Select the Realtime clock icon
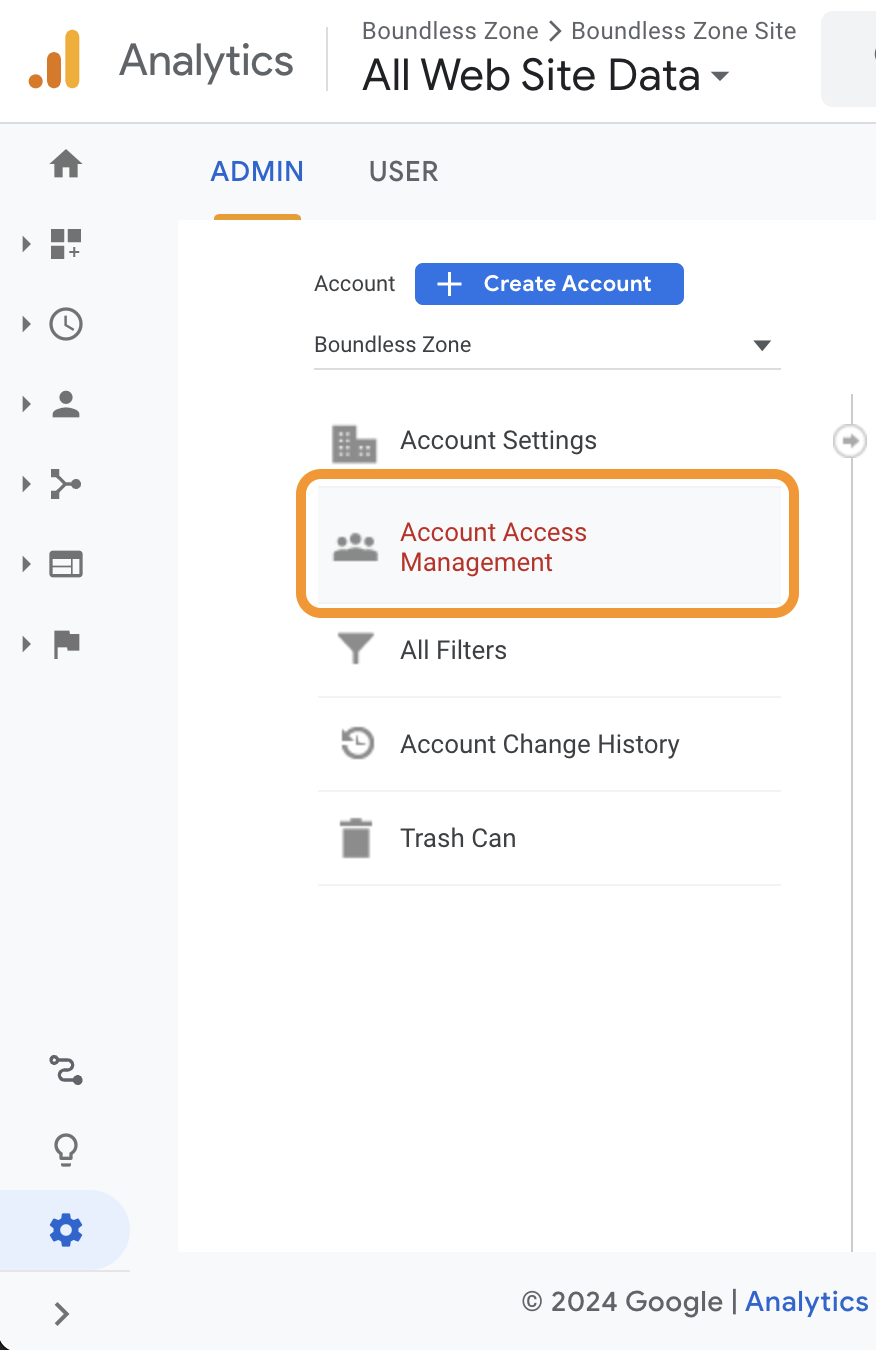This screenshot has height=1350, width=876. (x=65, y=323)
